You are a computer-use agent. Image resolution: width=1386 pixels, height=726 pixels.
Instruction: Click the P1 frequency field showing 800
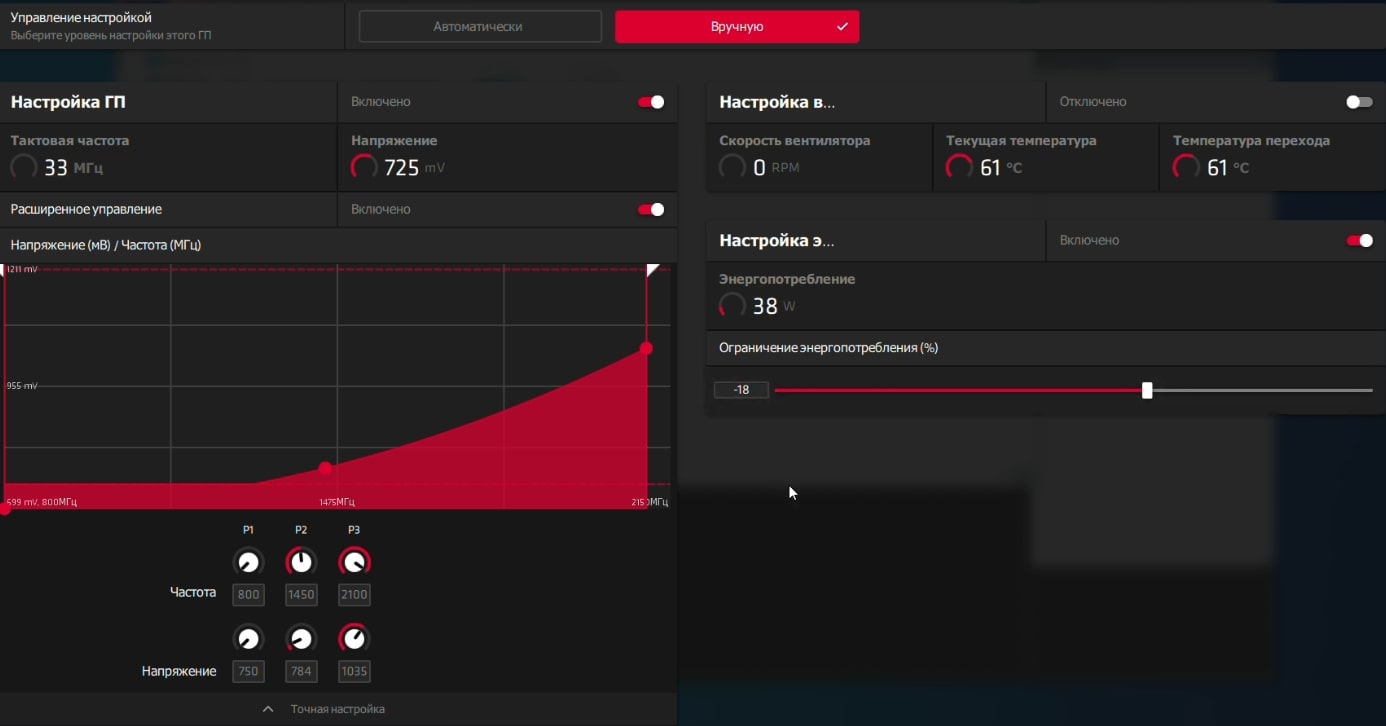[x=248, y=595]
